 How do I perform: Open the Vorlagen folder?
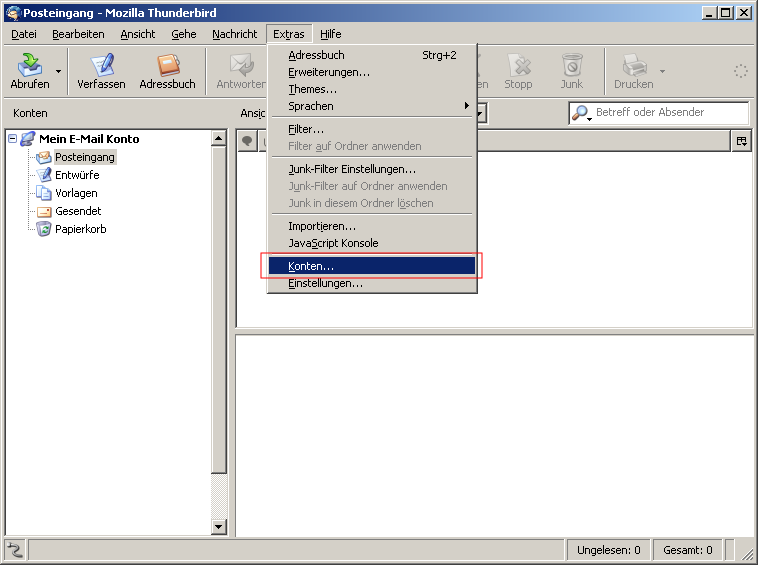pos(76,193)
